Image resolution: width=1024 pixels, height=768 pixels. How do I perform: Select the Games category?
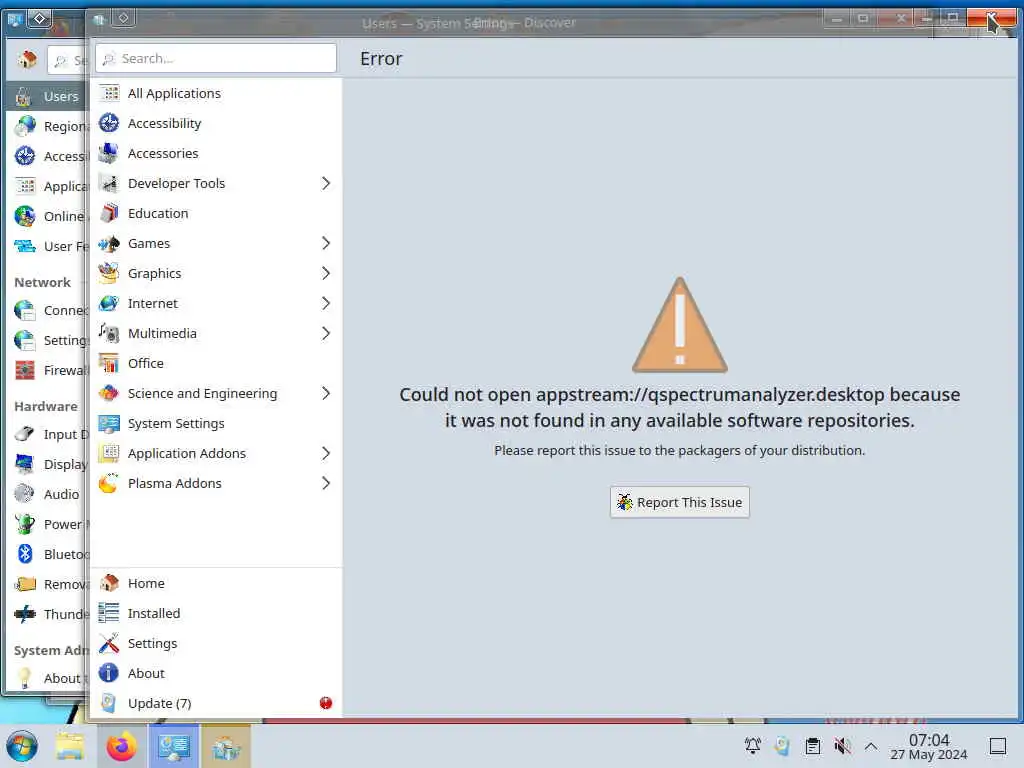click(216, 244)
